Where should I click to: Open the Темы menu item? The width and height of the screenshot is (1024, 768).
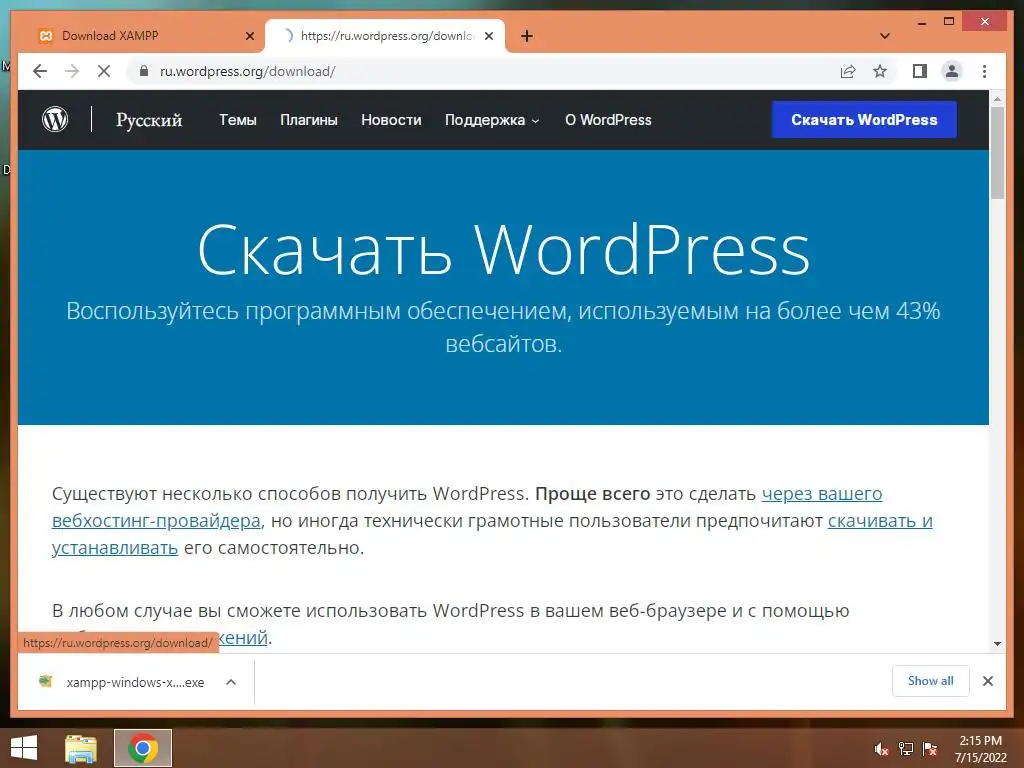click(238, 120)
